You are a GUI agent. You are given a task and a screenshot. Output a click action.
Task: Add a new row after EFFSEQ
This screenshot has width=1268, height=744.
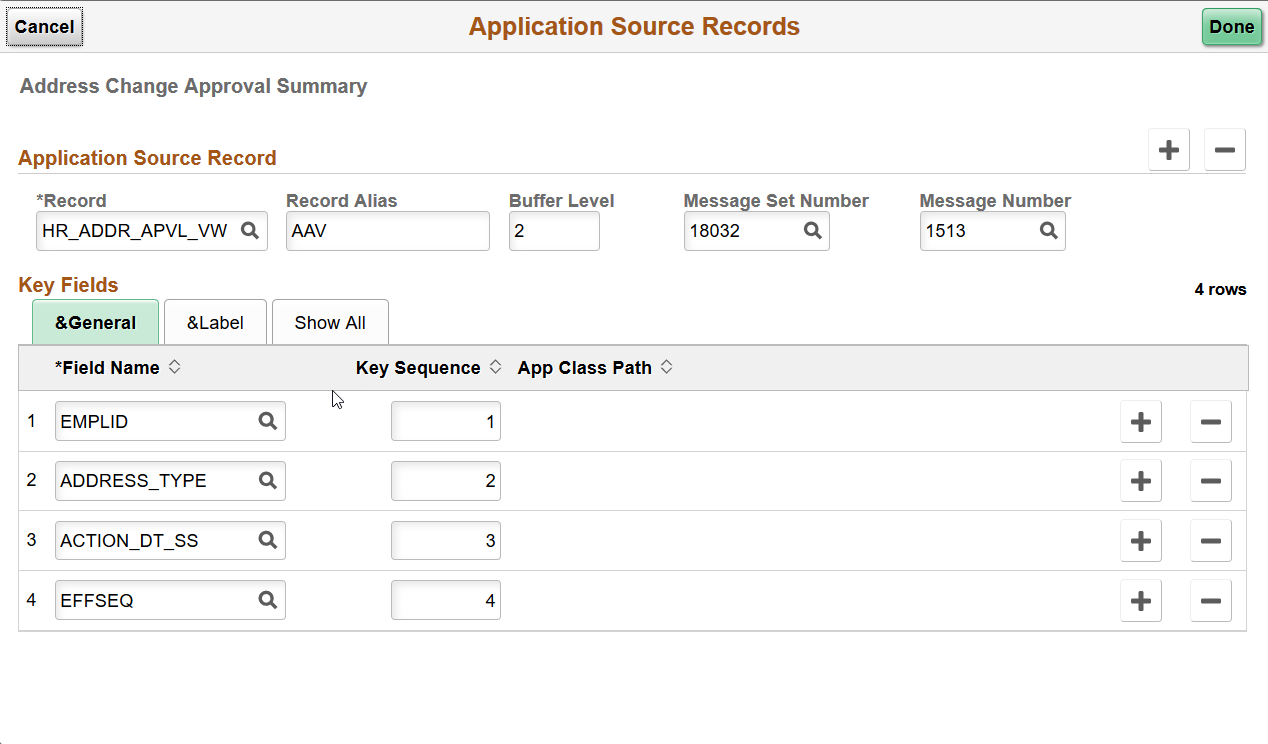(1141, 600)
